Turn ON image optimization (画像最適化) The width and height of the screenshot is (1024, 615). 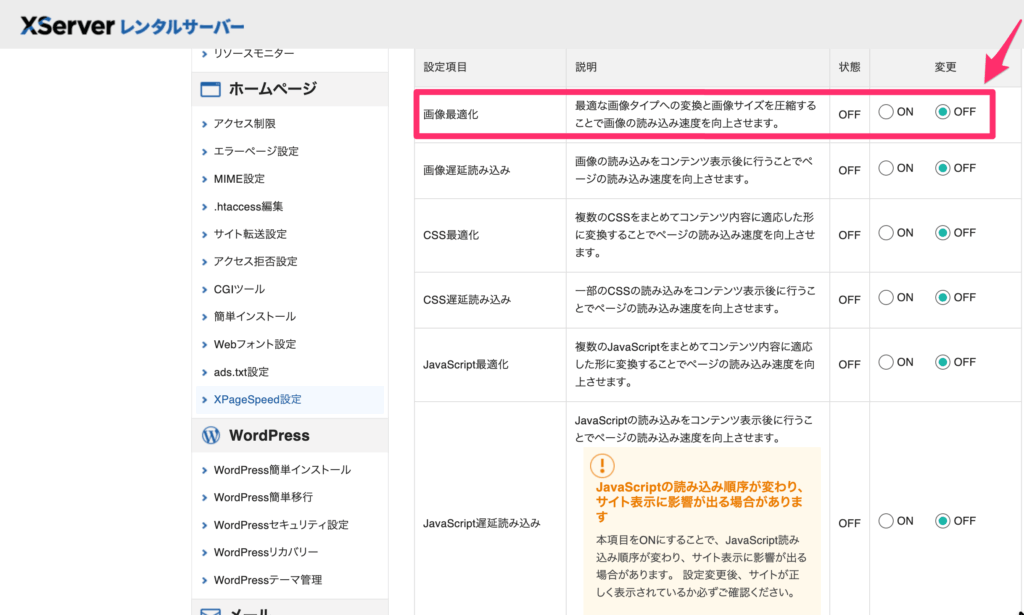tap(886, 112)
